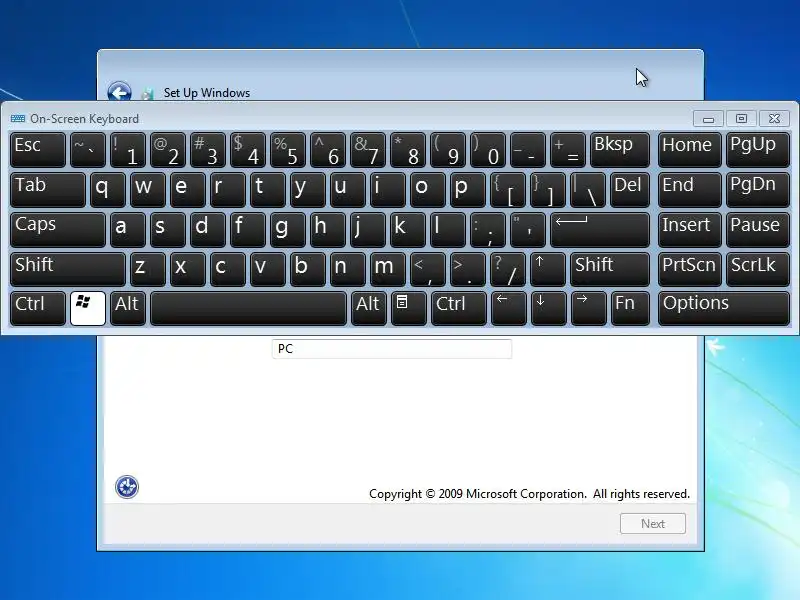This screenshot has width=800, height=600.
Task: Click the Home key
Action: [689, 150]
